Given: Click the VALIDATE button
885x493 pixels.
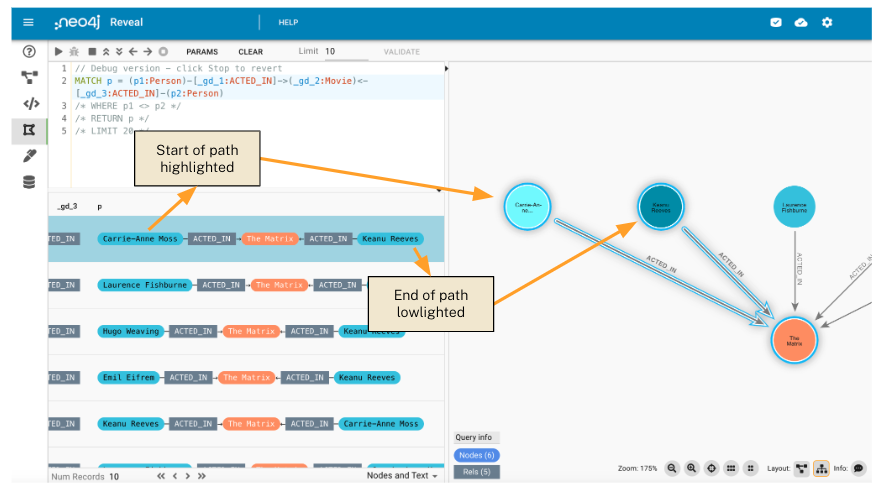Looking at the screenshot, I should [402, 52].
